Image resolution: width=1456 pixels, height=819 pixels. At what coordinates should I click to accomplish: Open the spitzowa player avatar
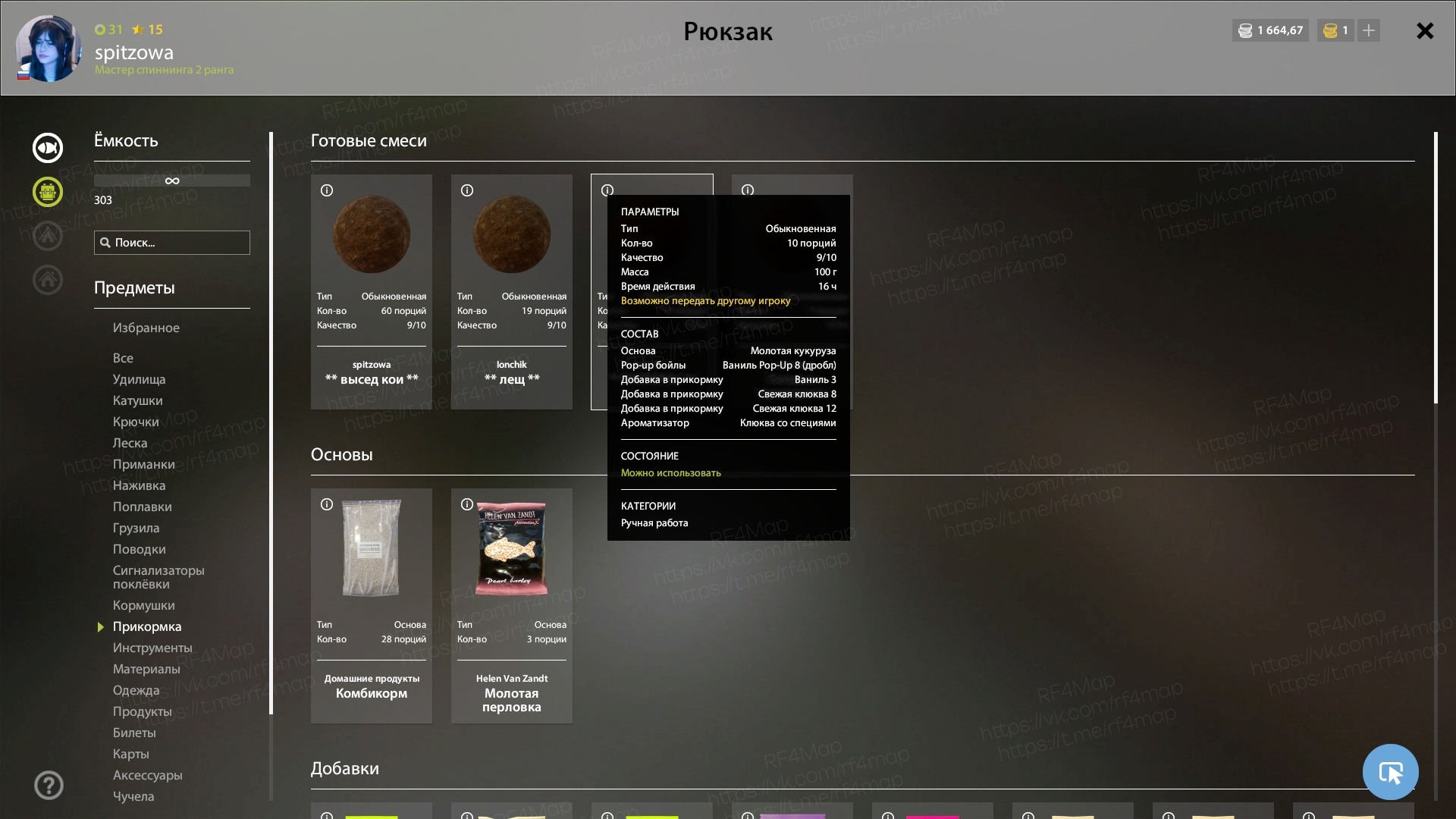pyautogui.click(x=49, y=49)
